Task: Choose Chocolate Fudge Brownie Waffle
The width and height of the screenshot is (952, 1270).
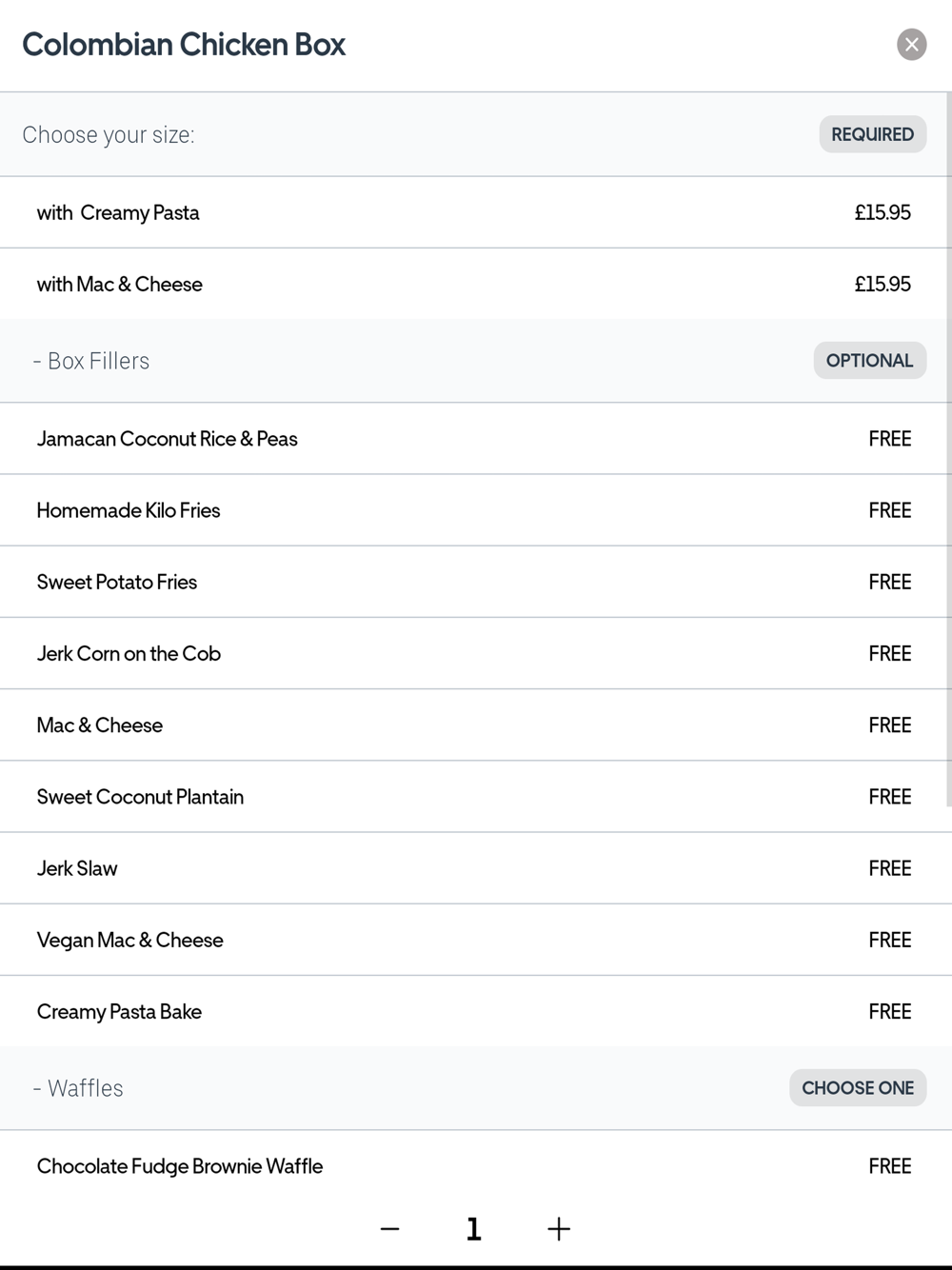Action: (x=473, y=1166)
